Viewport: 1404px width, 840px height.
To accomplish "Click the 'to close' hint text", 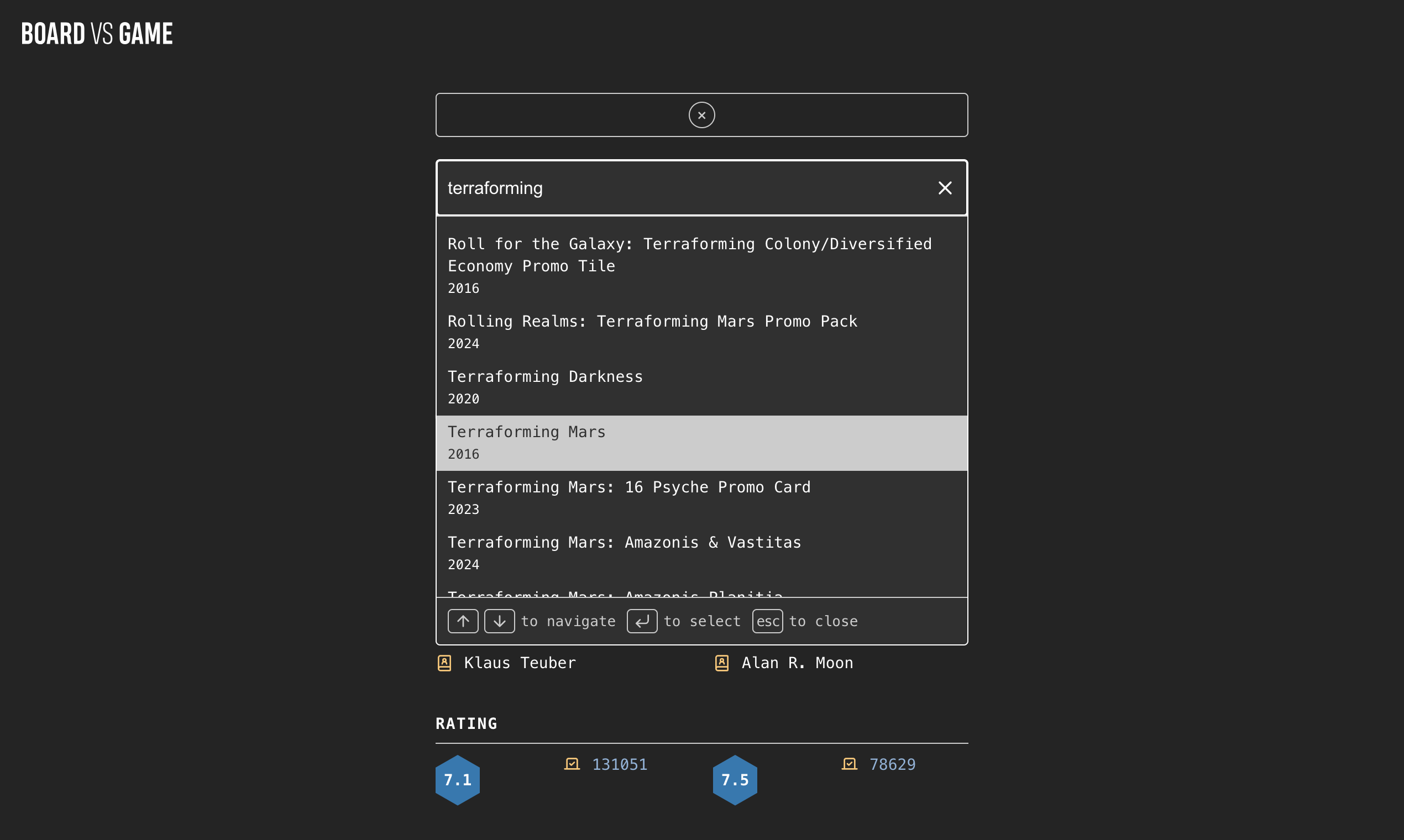I will pyautogui.click(x=823, y=622).
